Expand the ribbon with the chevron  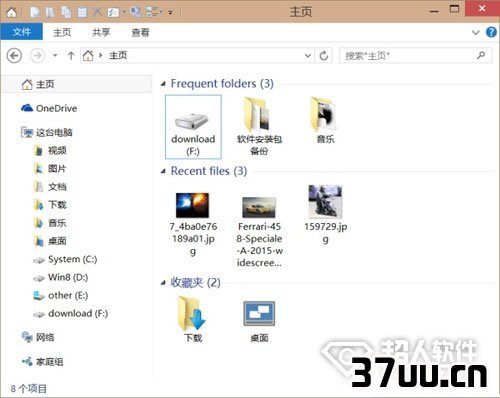coord(476,32)
